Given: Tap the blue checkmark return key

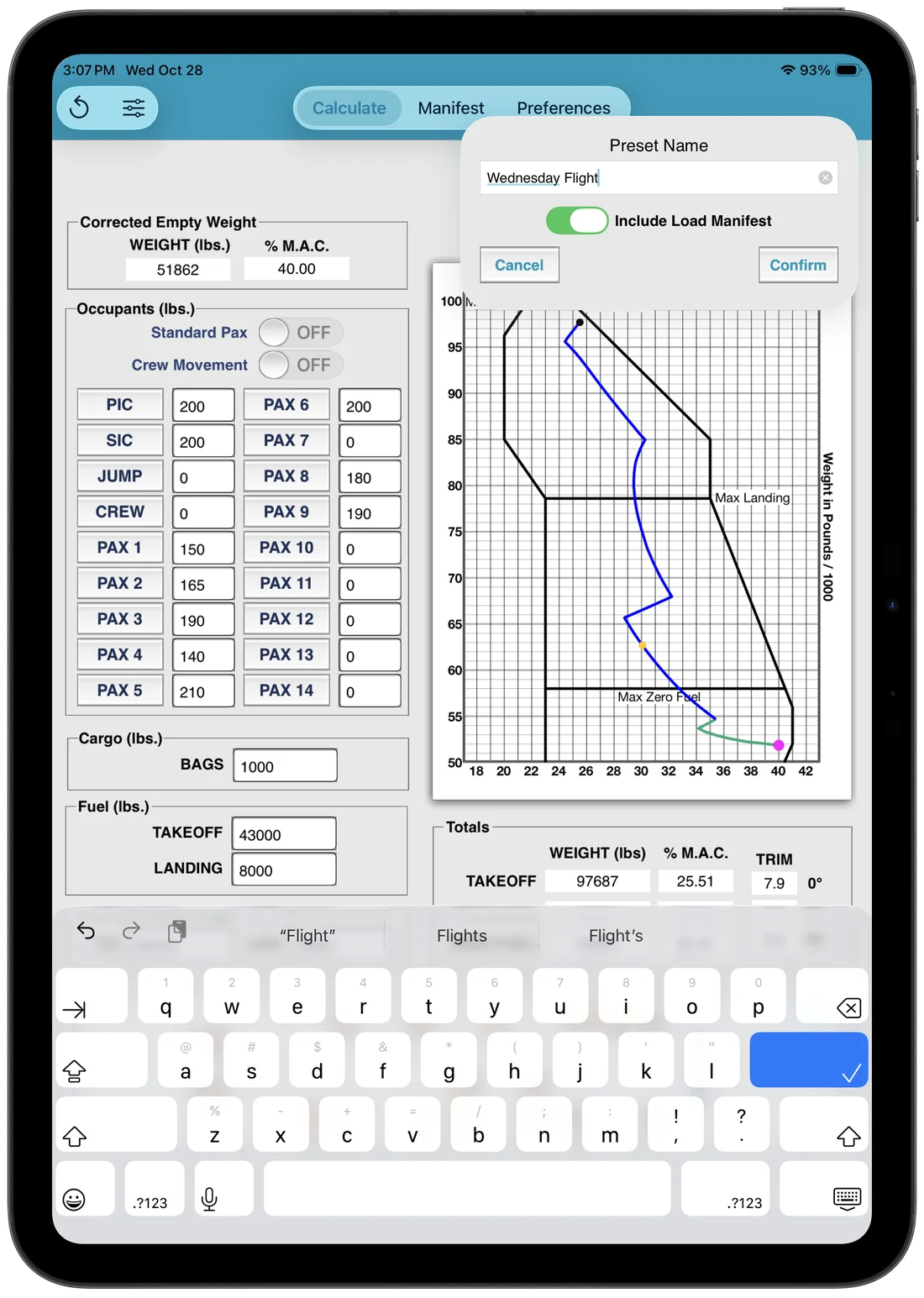Looking at the screenshot, I should [x=808, y=1060].
